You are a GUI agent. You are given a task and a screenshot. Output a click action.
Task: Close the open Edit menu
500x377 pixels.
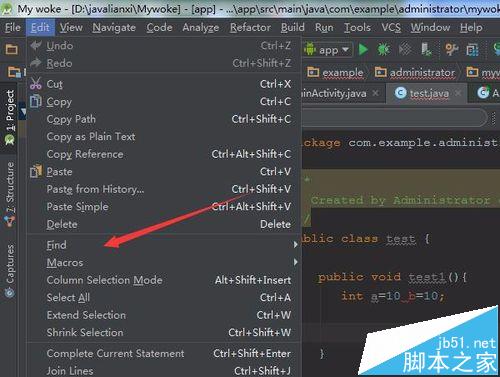tap(40, 27)
